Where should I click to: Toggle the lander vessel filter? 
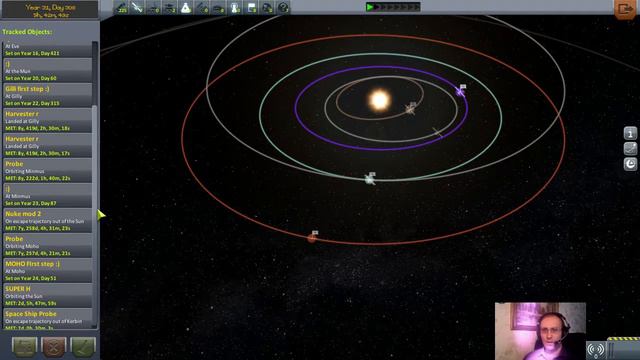(x=169, y=7)
